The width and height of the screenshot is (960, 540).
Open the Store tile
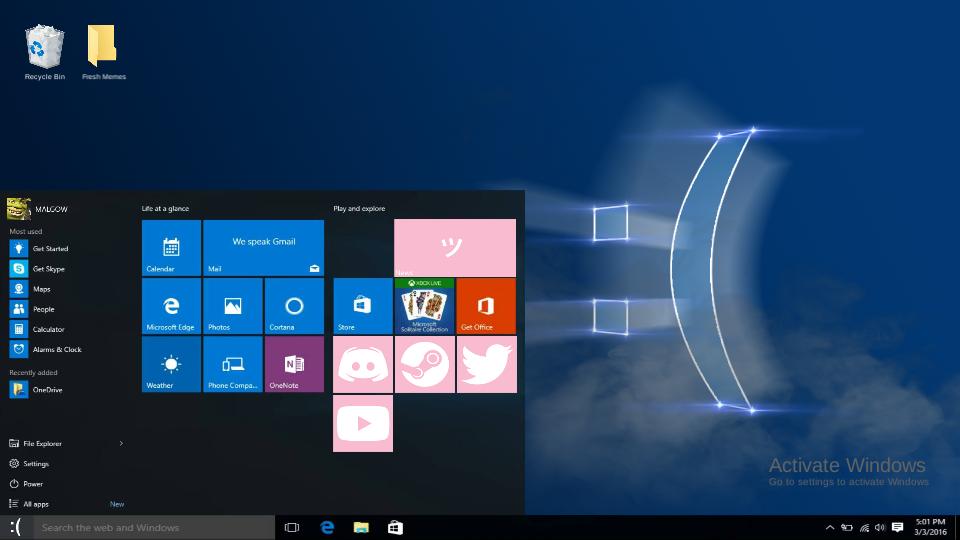tap(362, 306)
